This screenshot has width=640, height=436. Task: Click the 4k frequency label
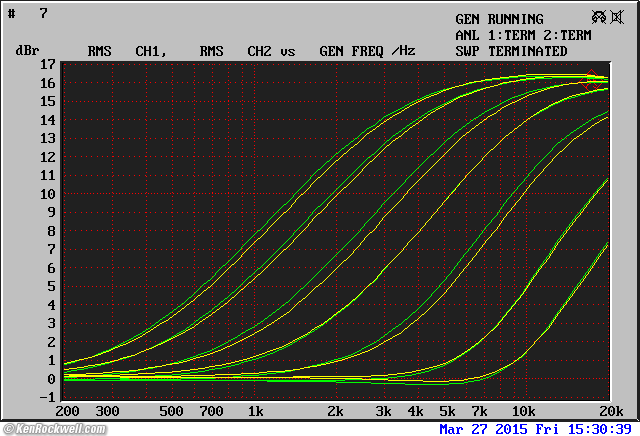click(x=415, y=411)
